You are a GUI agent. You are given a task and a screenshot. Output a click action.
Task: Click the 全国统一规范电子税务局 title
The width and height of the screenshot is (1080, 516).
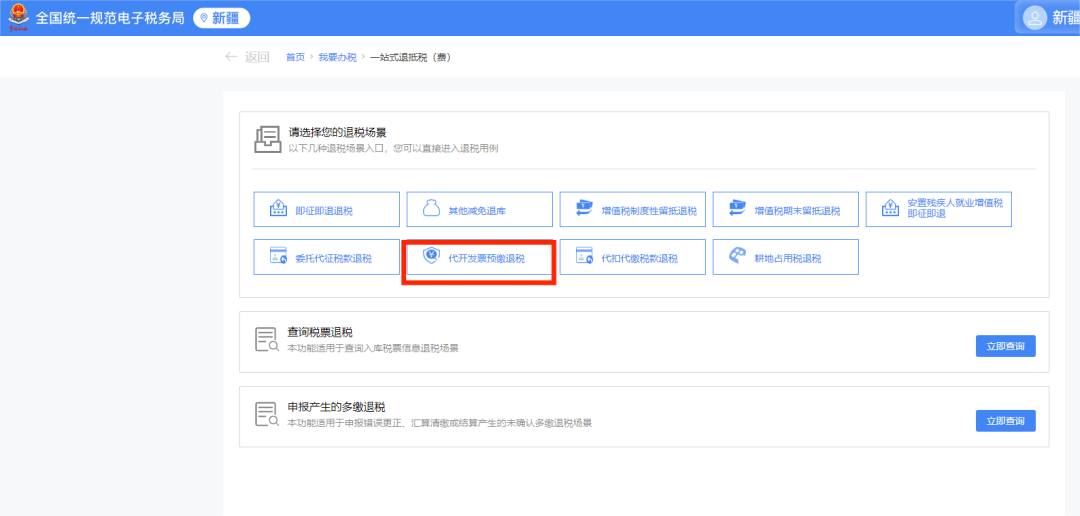[x=110, y=19]
